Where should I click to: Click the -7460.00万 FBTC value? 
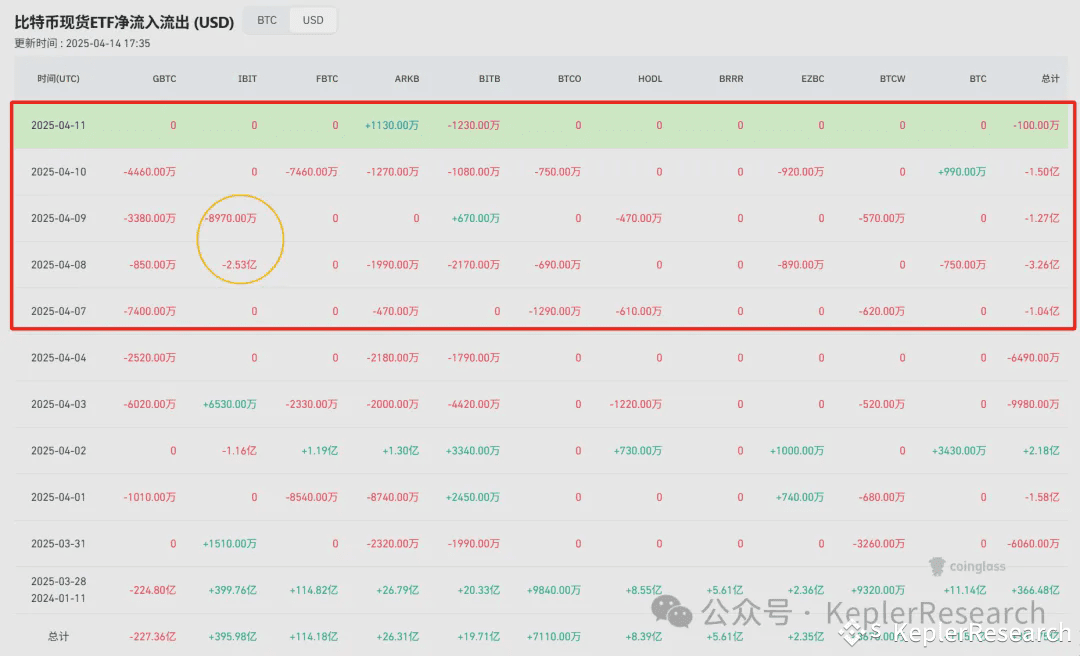pos(311,172)
